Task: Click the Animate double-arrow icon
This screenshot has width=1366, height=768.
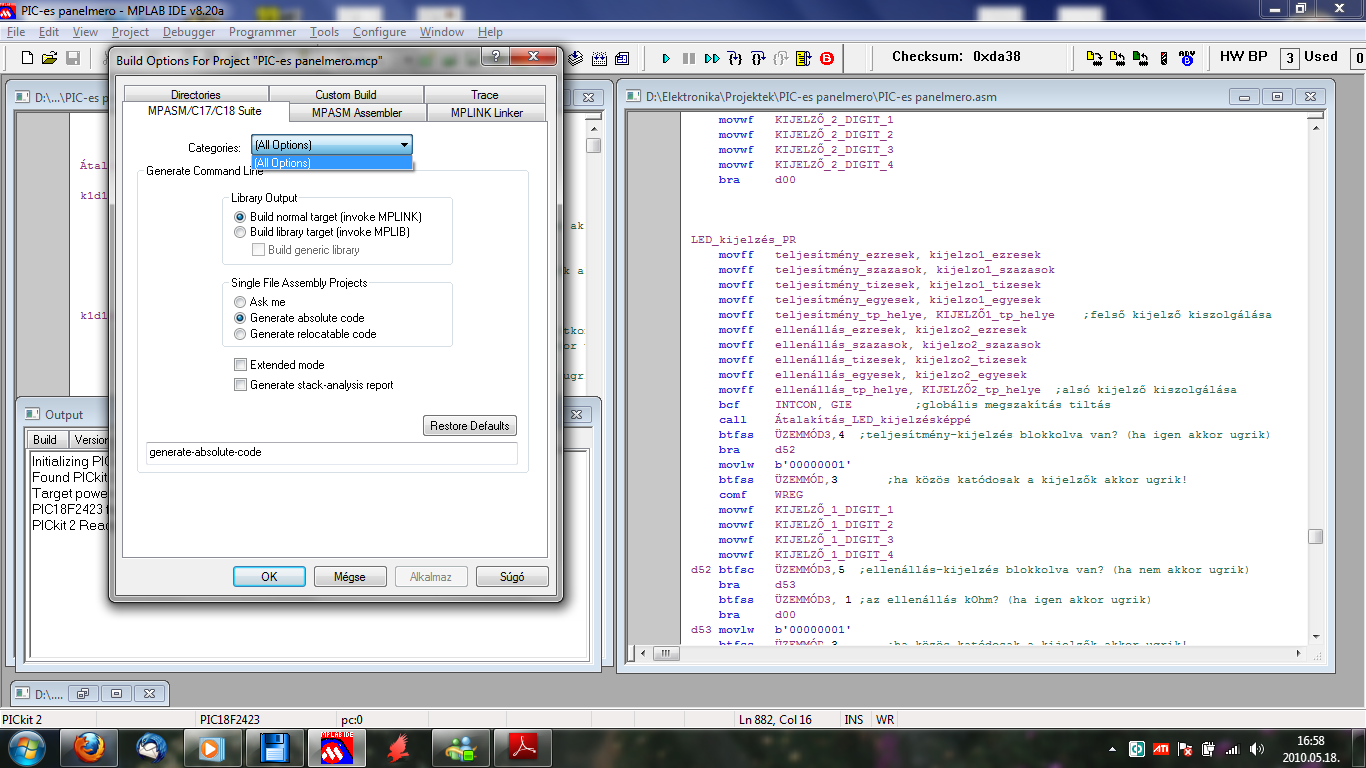Action: tap(712, 58)
